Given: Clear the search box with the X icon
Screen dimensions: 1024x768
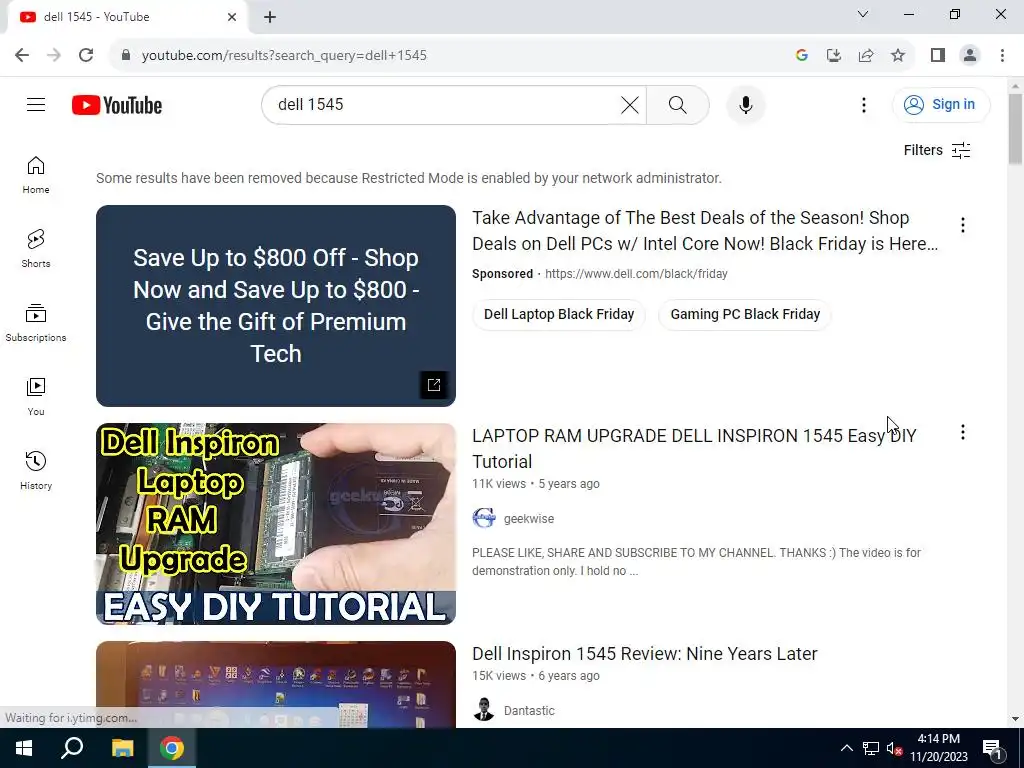Looking at the screenshot, I should pos(630,104).
